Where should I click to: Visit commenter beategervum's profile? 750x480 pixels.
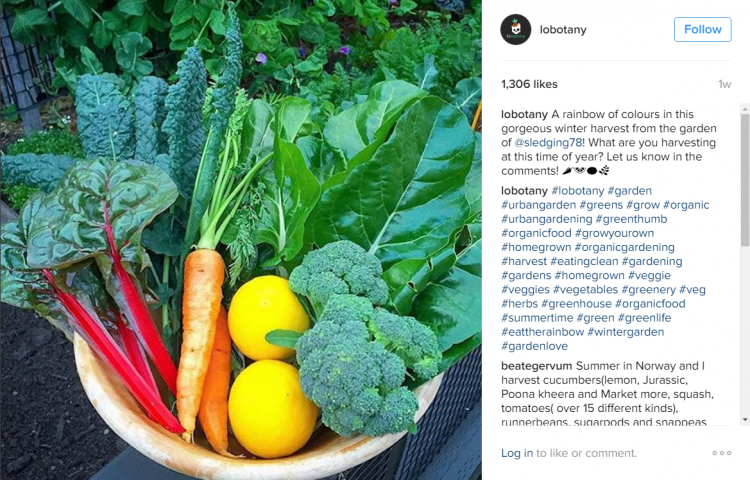tap(536, 366)
